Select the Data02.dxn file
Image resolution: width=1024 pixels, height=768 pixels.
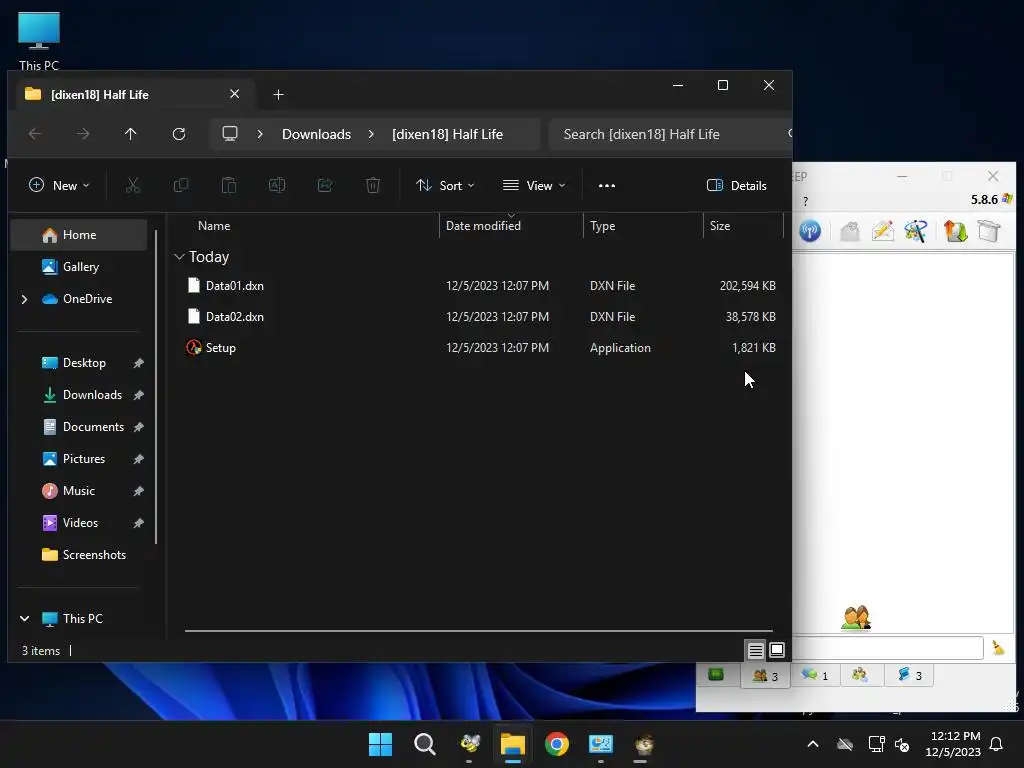click(x=479, y=317)
